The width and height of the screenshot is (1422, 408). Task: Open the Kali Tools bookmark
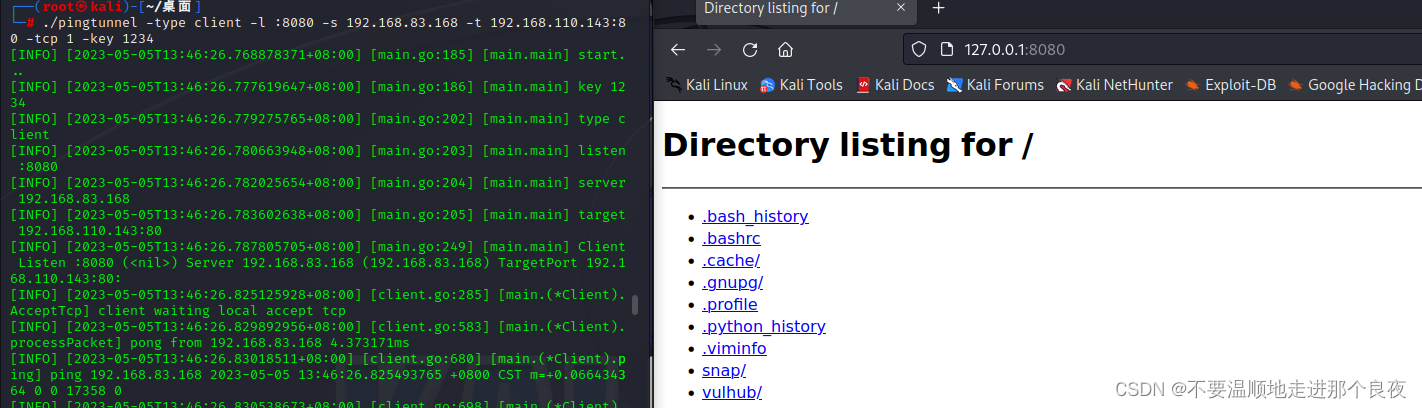click(801, 85)
